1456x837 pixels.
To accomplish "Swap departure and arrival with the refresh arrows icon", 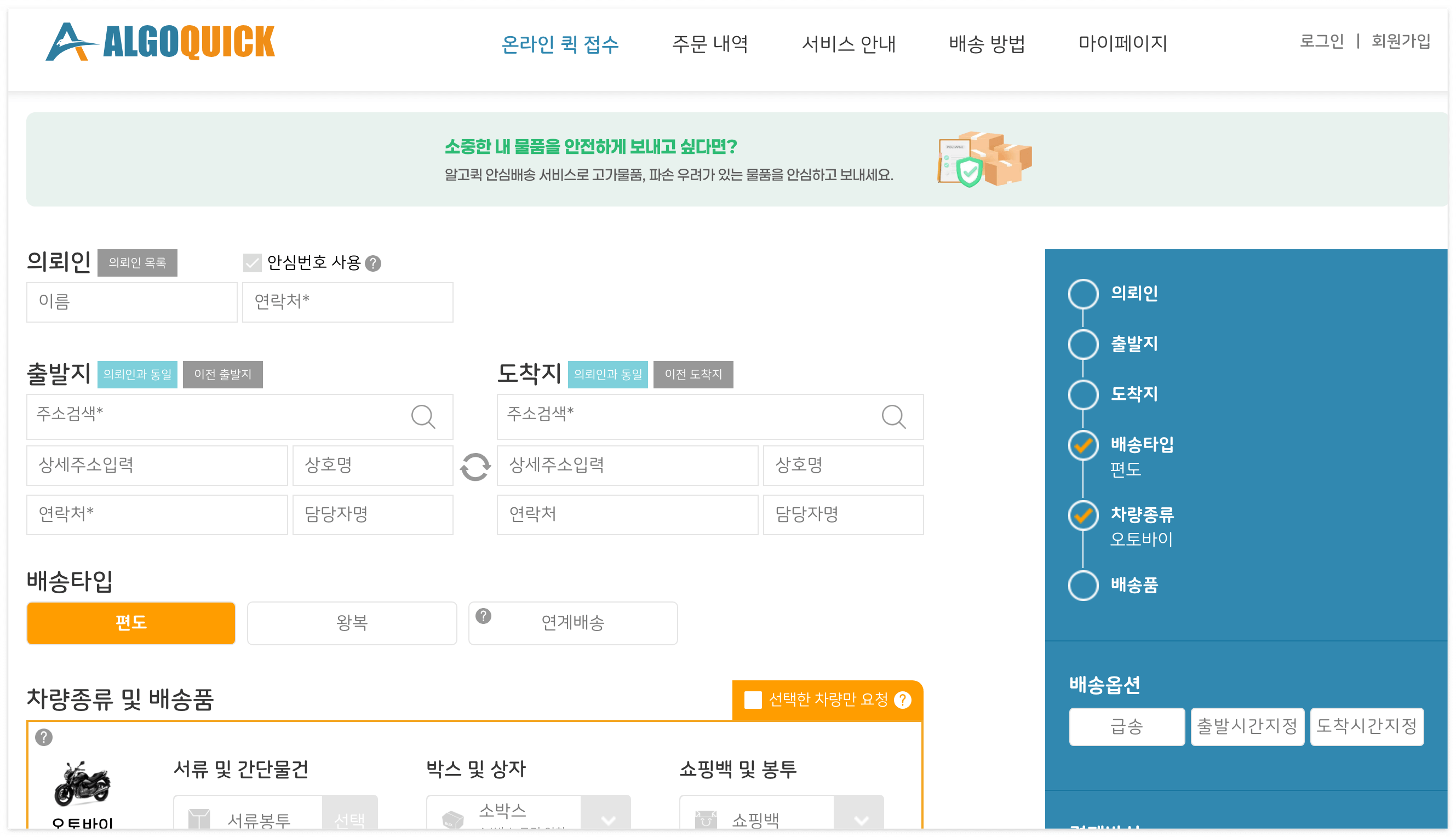I will click(x=475, y=467).
